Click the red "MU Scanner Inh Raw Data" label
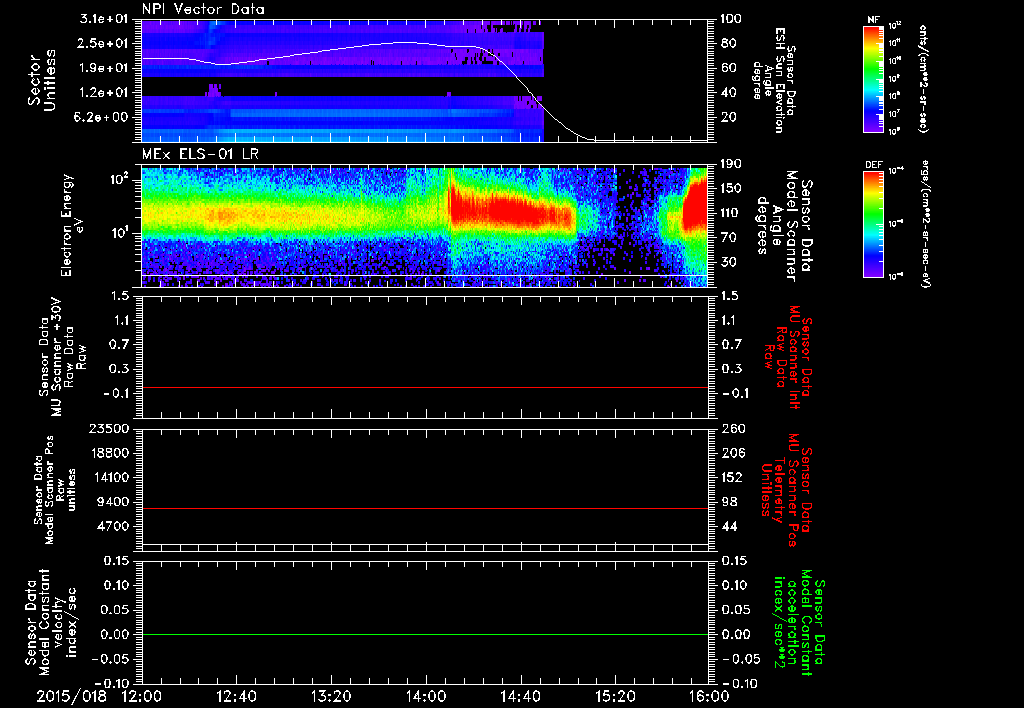 tap(788, 357)
